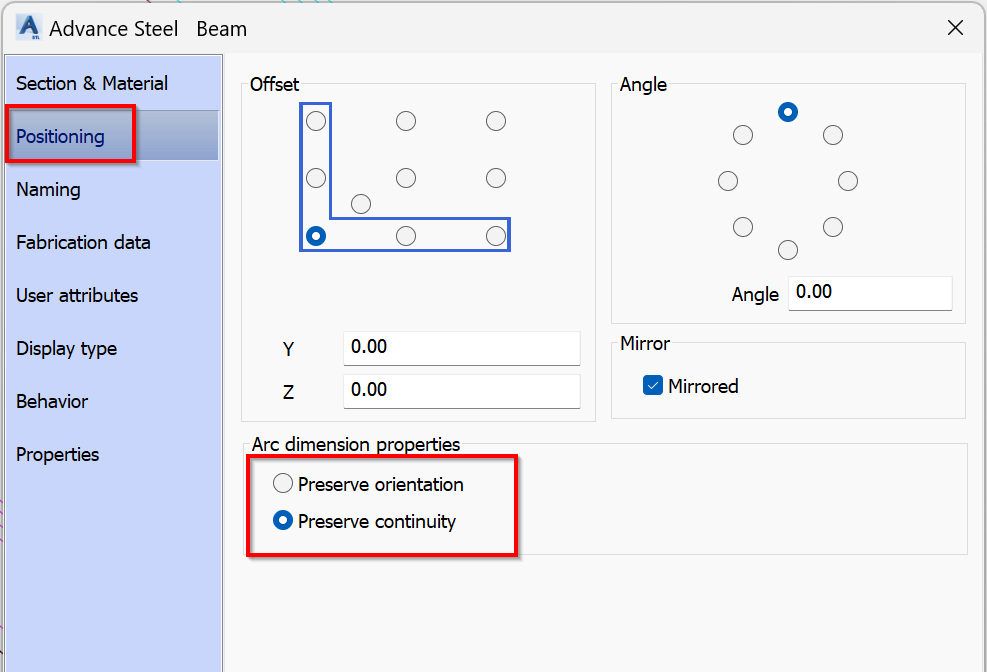This screenshot has height=672, width=987.
Task: Select top-center offset radio button
Action: [406, 121]
